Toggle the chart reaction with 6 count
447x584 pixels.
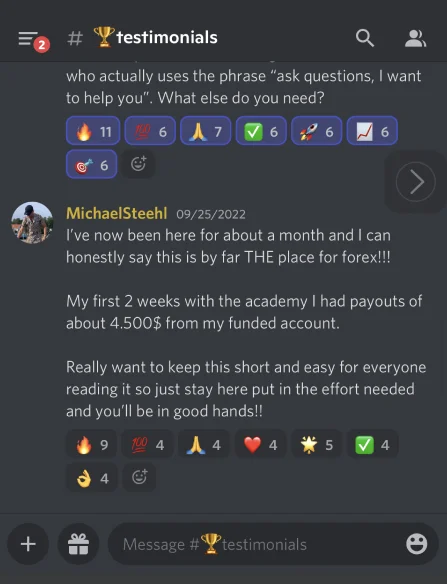pos(372,131)
